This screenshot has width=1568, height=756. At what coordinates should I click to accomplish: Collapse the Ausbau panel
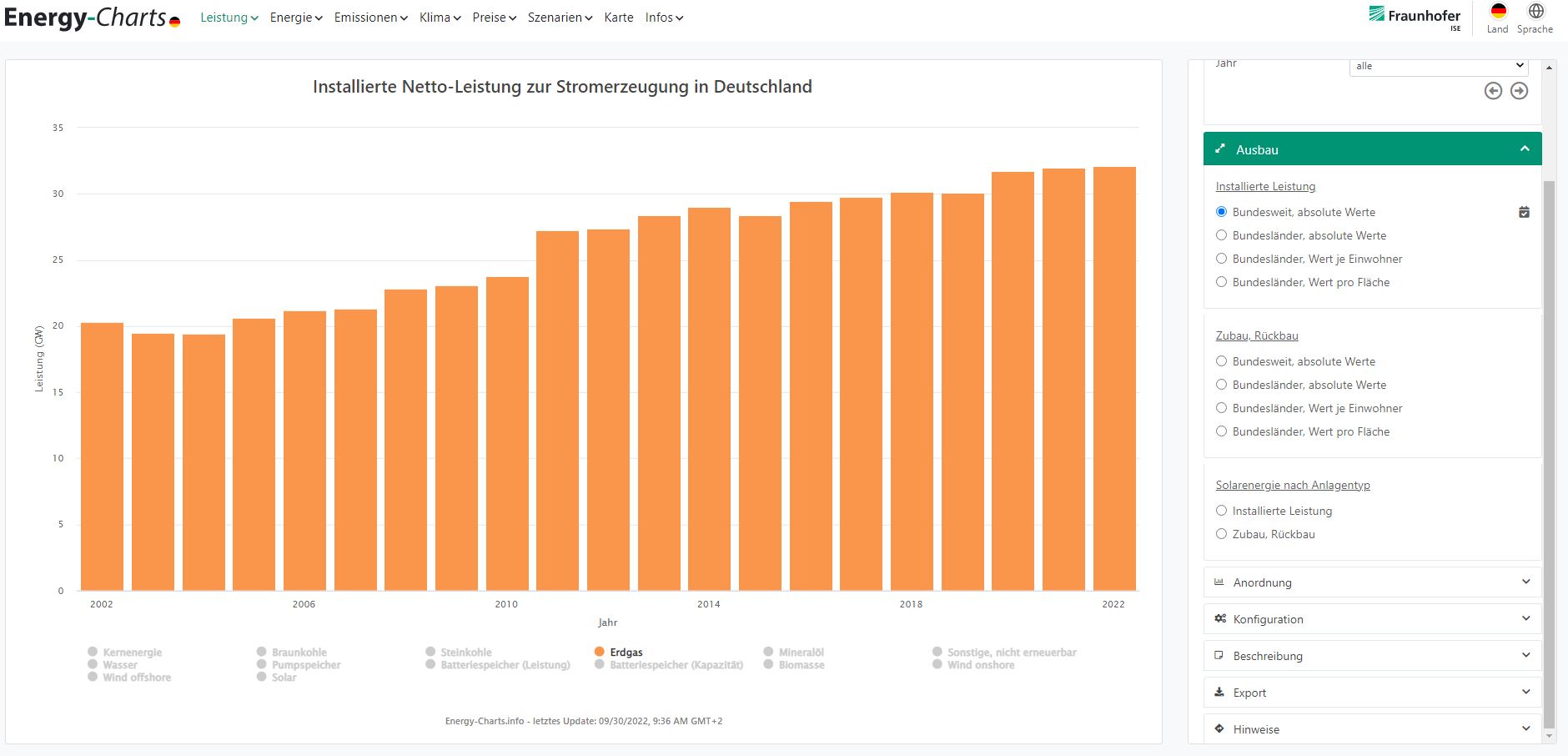[x=1373, y=149]
